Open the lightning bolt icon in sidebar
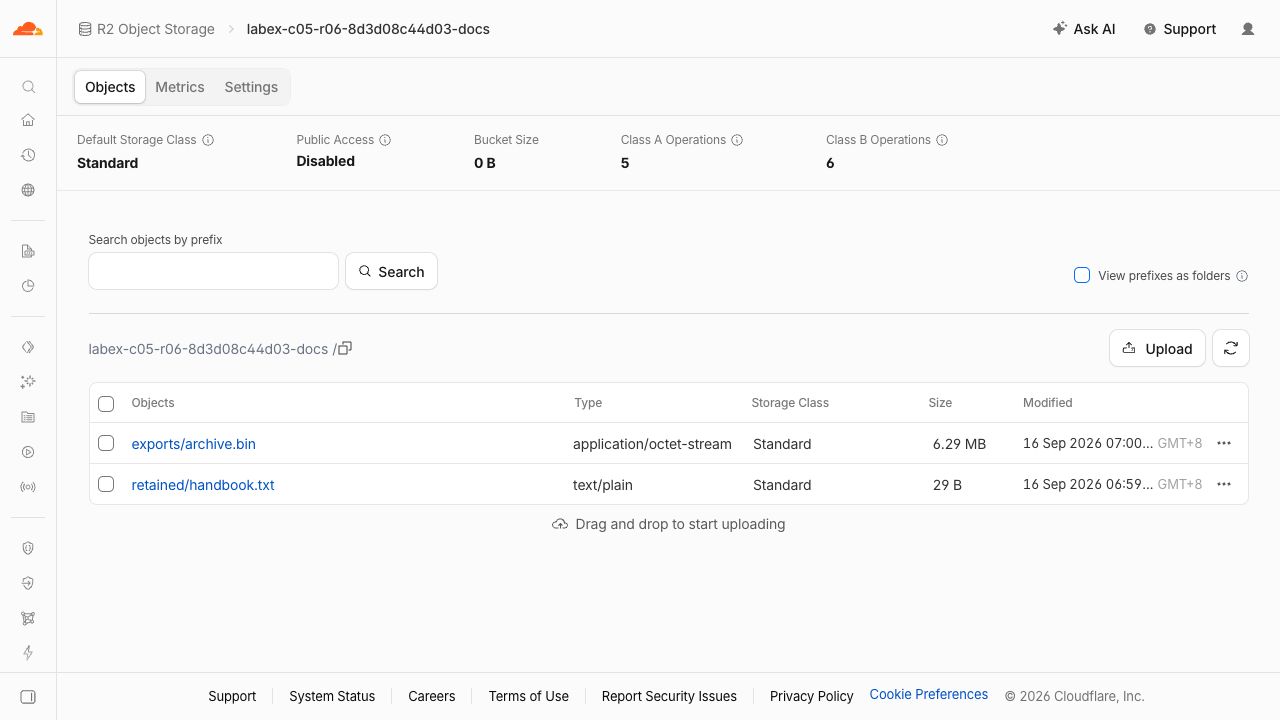The height and width of the screenshot is (720, 1280). click(28, 653)
